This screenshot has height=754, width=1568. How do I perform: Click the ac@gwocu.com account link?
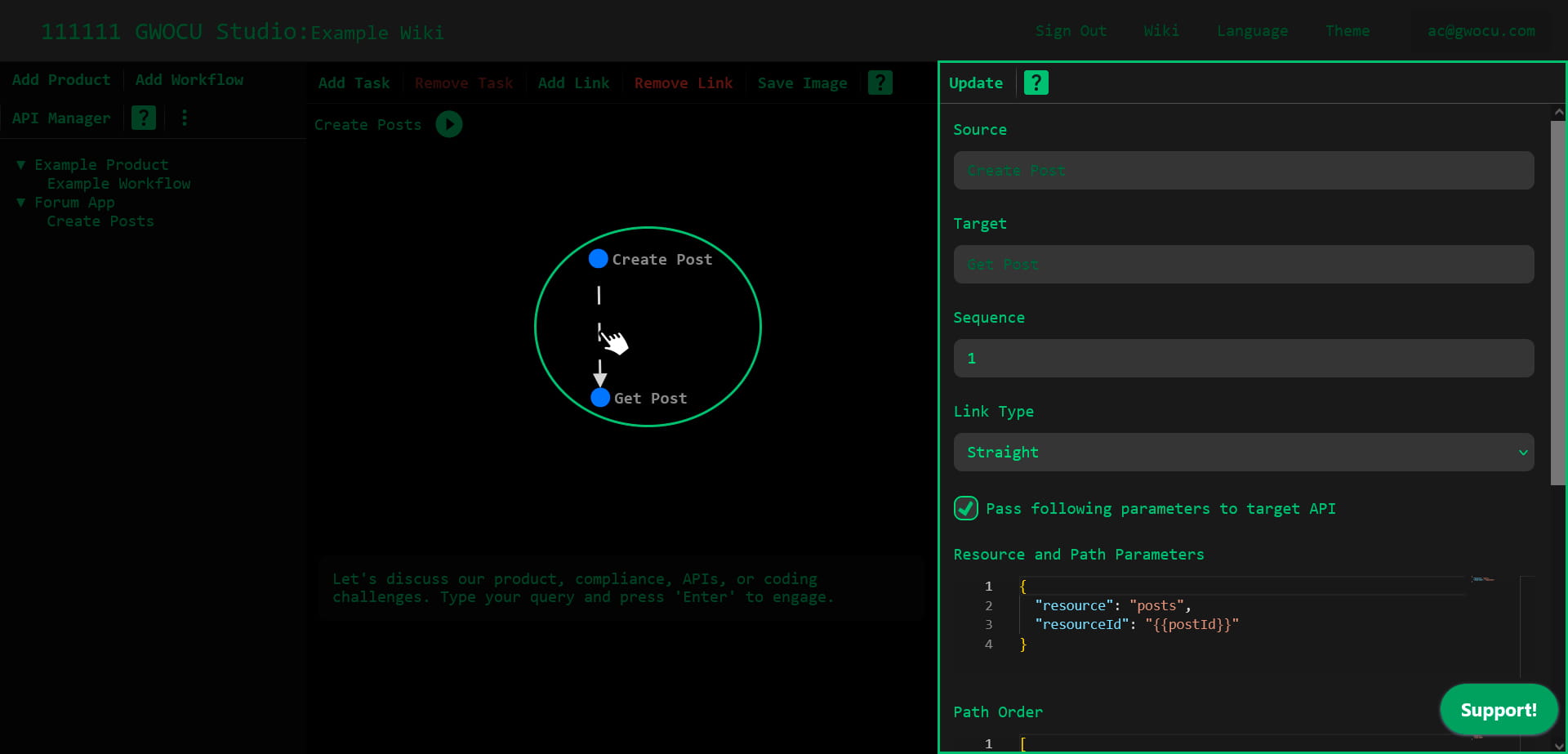(1481, 31)
